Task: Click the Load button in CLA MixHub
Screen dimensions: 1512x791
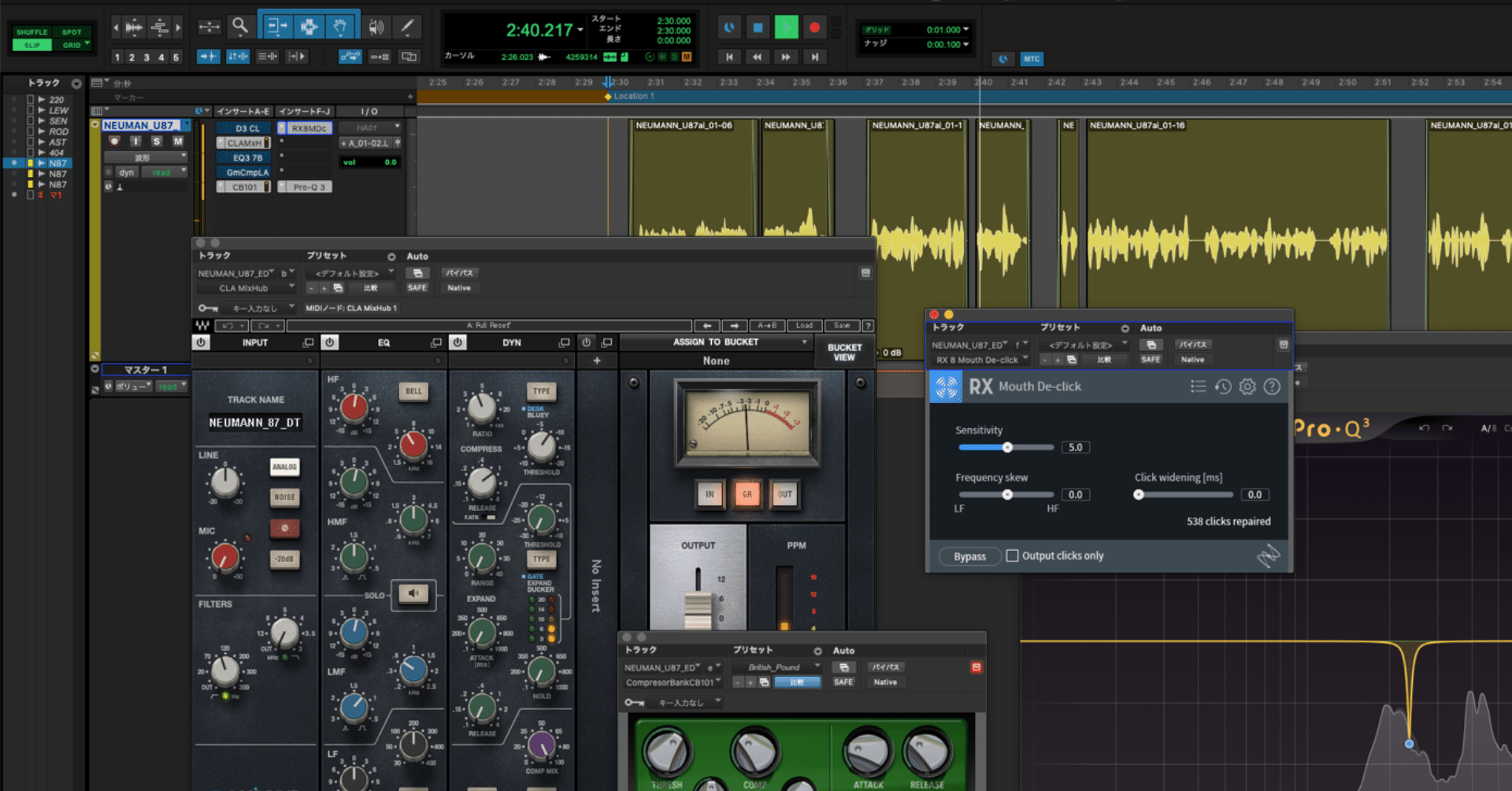Action: point(803,325)
